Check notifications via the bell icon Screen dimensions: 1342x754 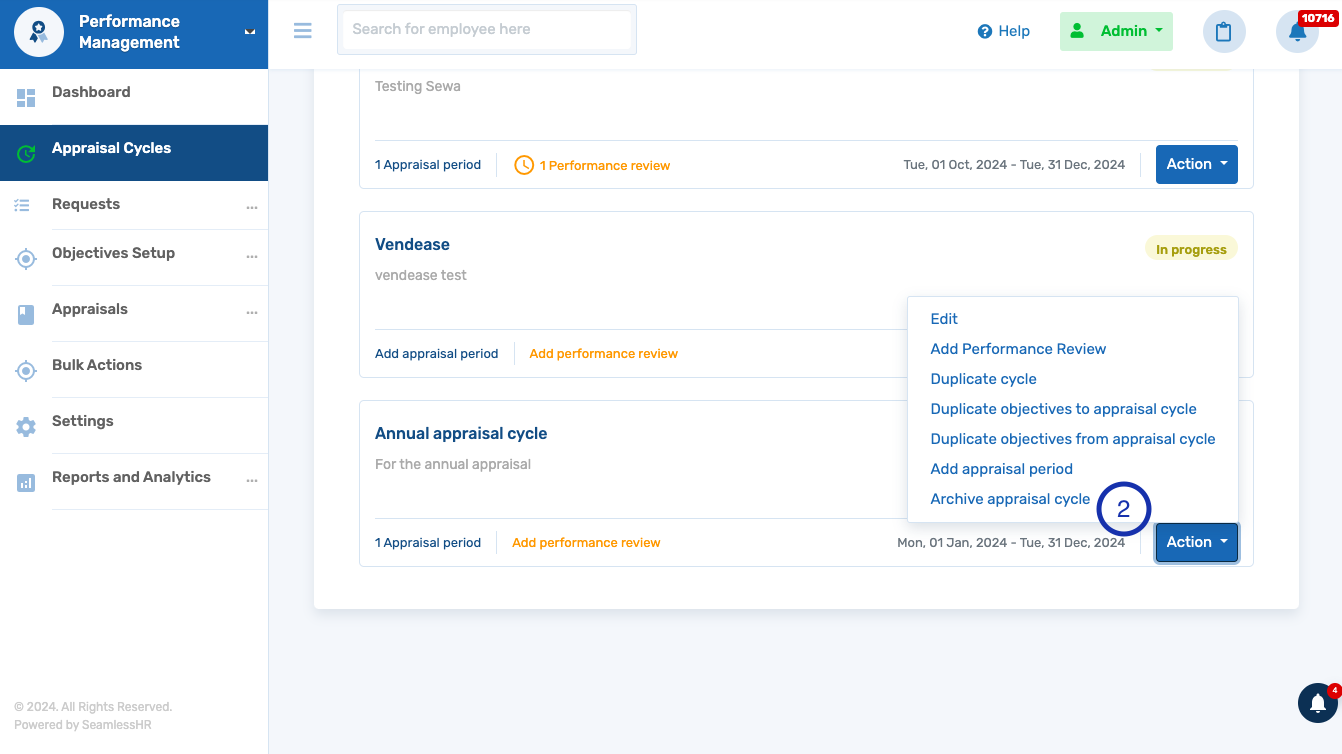click(1297, 33)
